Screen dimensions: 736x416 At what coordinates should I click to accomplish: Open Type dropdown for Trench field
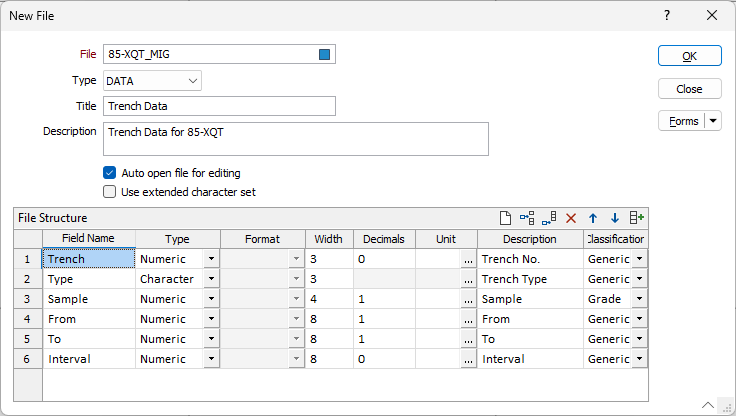211,259
